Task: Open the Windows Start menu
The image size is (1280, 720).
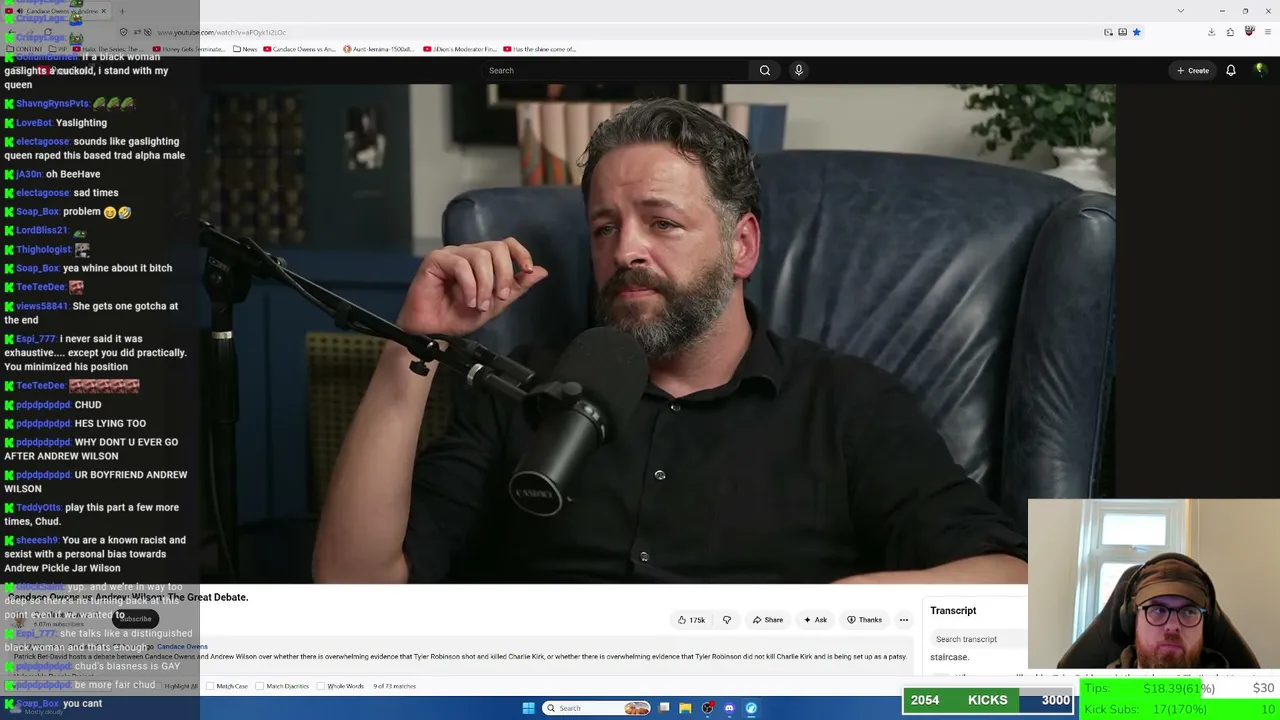Action: pyautogui.click(x=528, y=708)
